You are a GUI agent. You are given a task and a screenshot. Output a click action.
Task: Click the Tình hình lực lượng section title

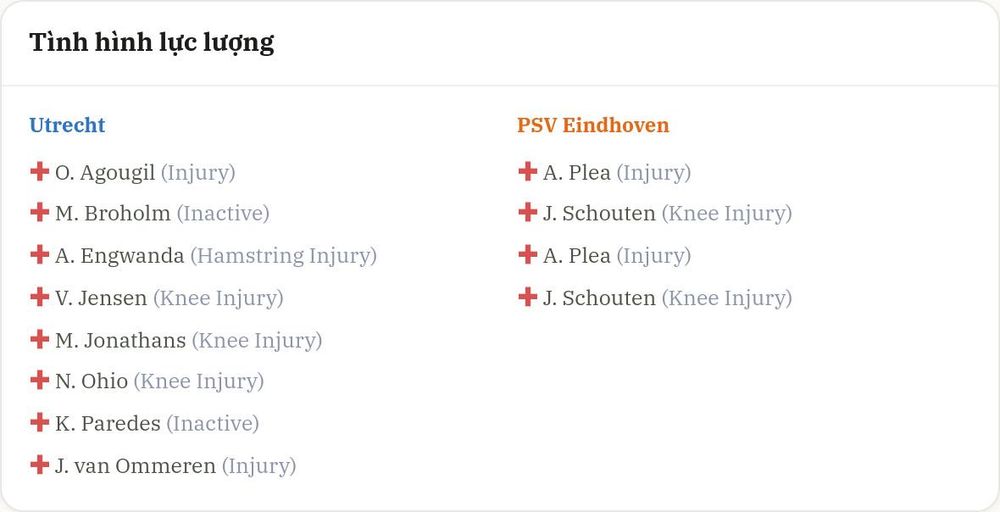pos(152,43)
